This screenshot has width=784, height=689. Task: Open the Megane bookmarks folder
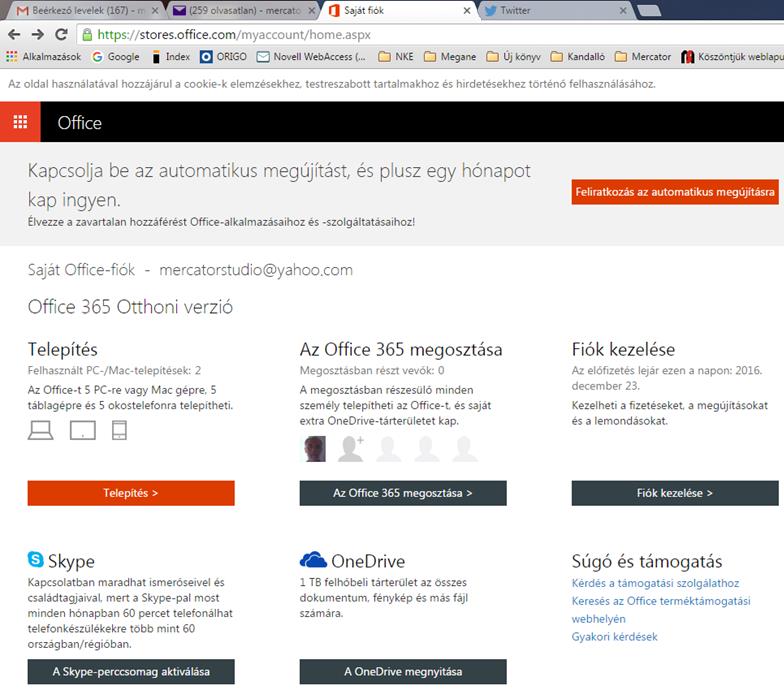(x=450, y=56)
